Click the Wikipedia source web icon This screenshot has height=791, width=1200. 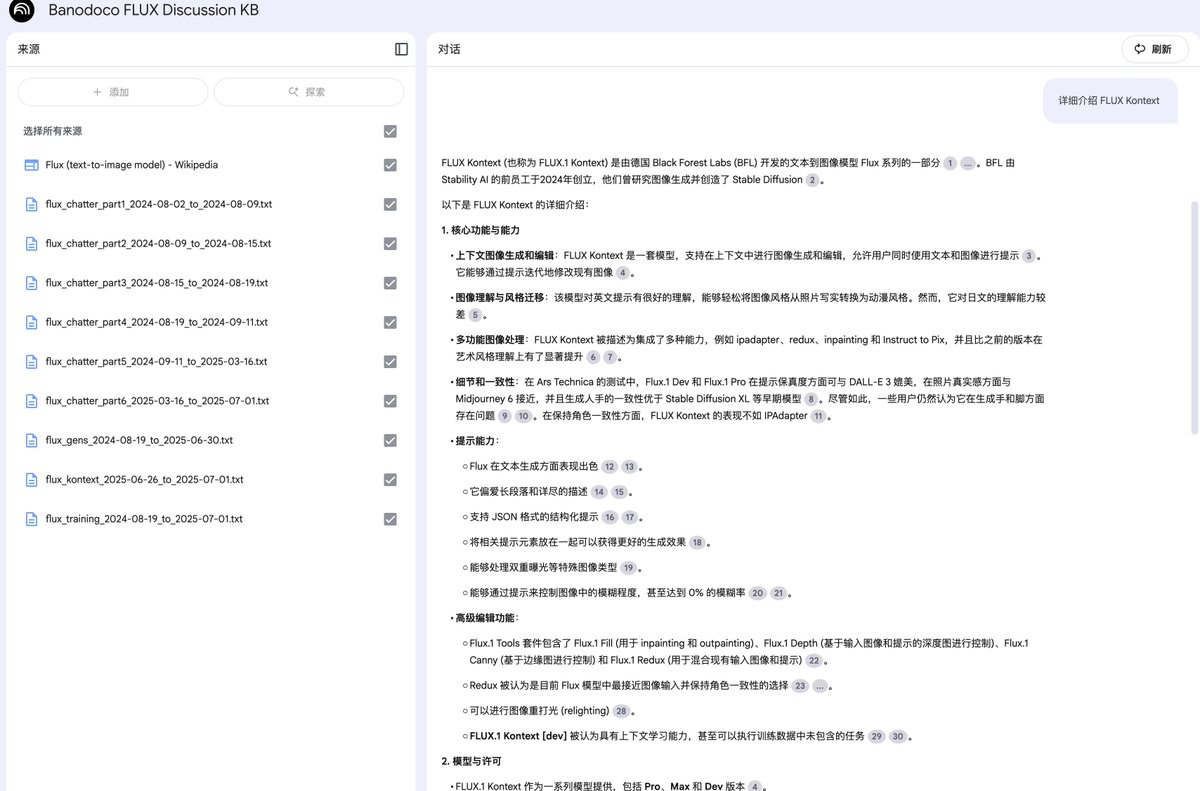pos(31,165)
